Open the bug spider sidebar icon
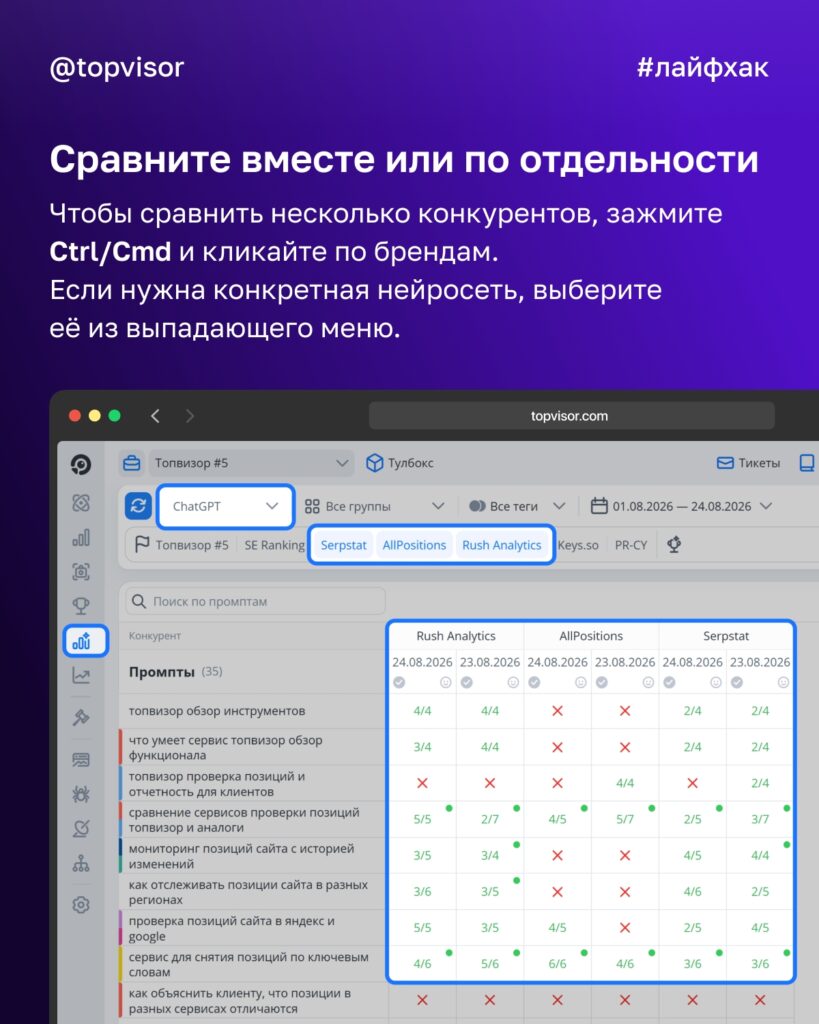The image size is (819, 1024). (81, 794)
